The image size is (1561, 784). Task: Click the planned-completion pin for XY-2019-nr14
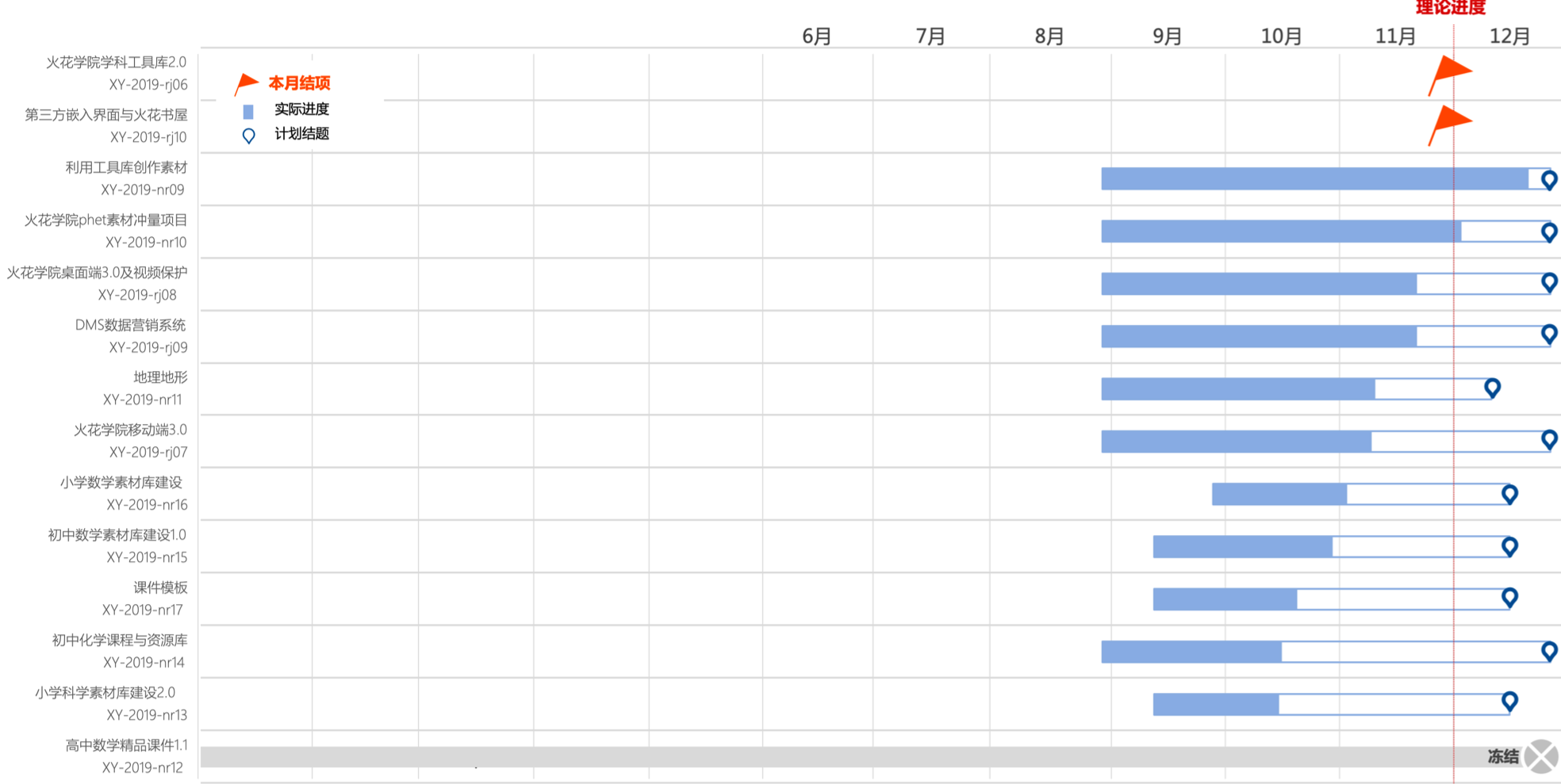pos(1548,650)
